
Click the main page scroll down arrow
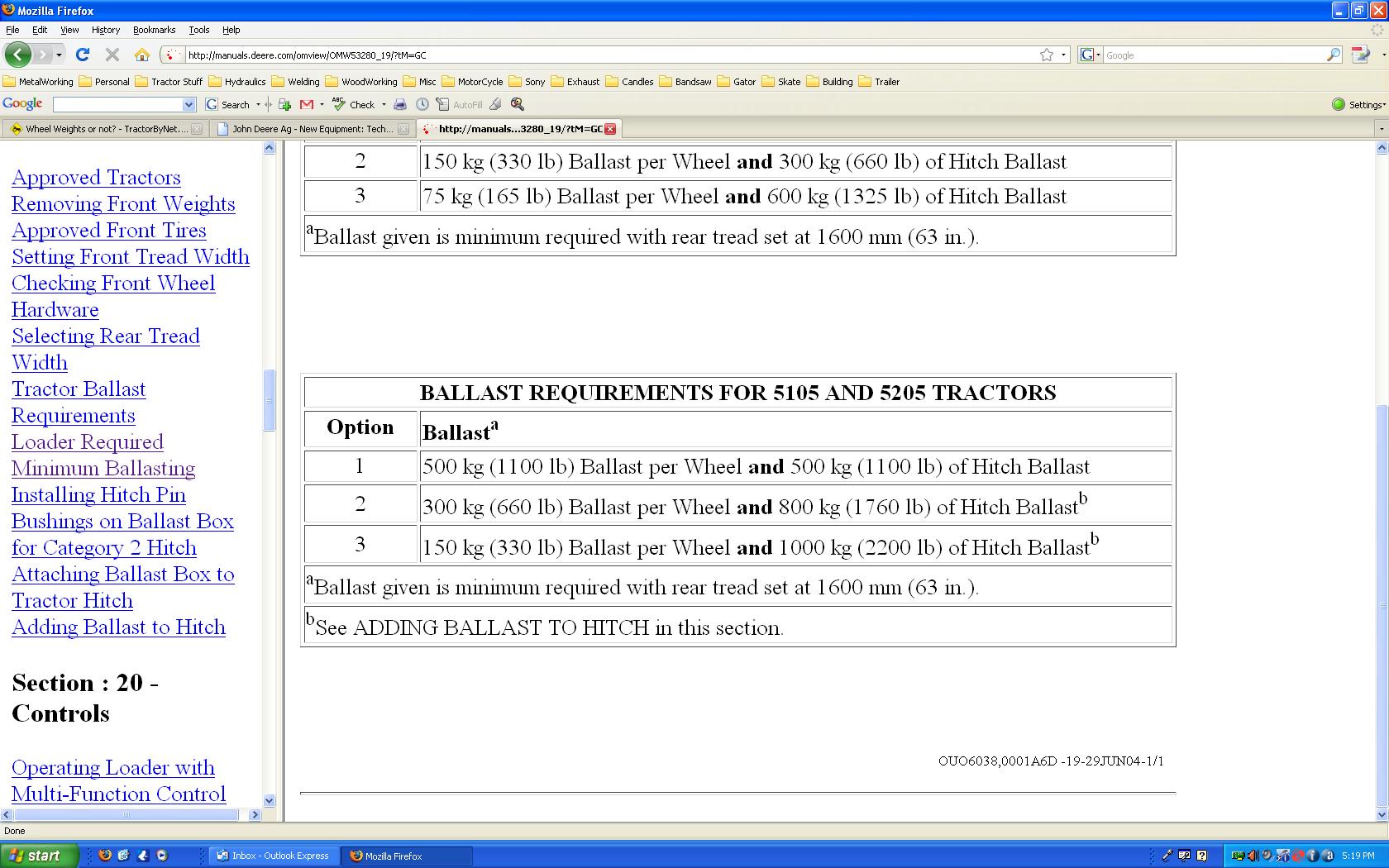(x=1381, y=814)
